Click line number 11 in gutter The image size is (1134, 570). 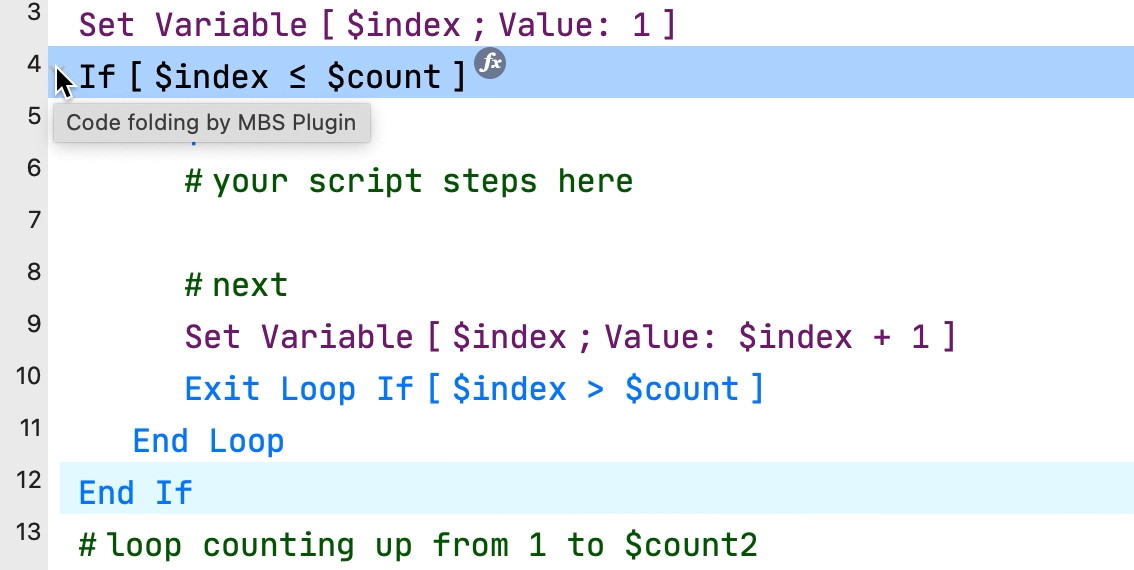(x=27, y=428)
